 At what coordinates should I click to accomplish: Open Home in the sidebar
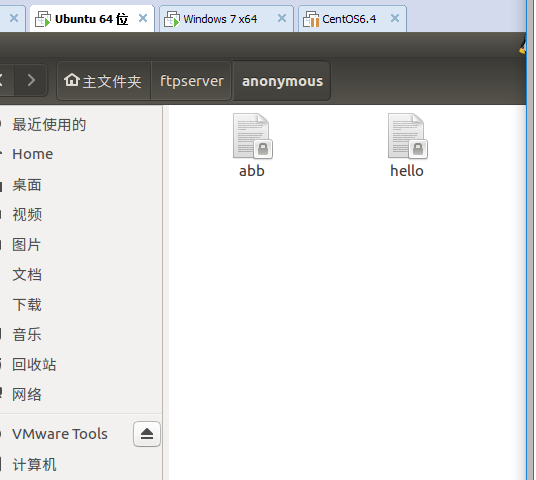coord(81,154)
